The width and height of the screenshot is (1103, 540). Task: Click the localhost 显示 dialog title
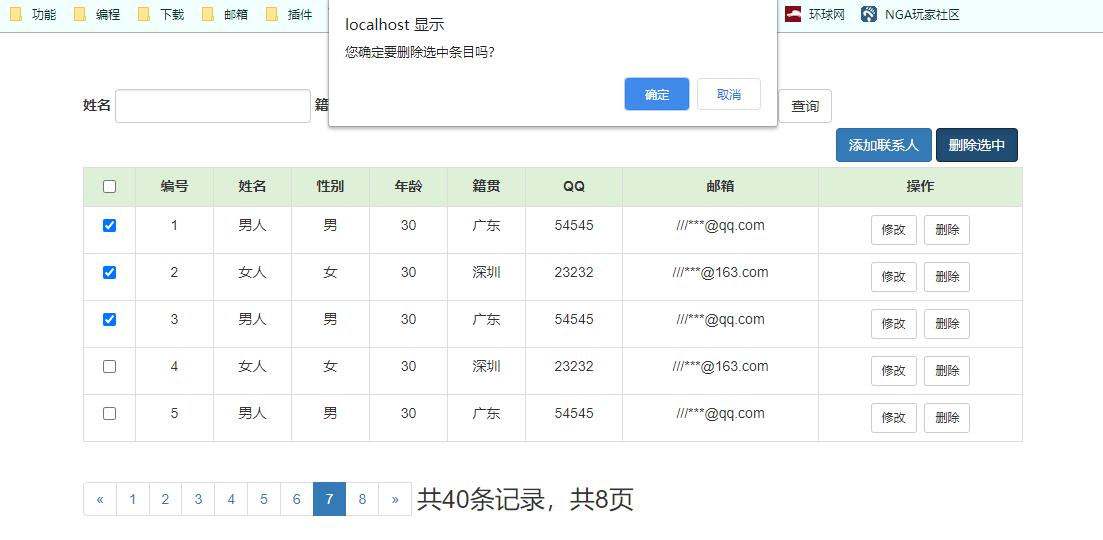tap(395, 25)
